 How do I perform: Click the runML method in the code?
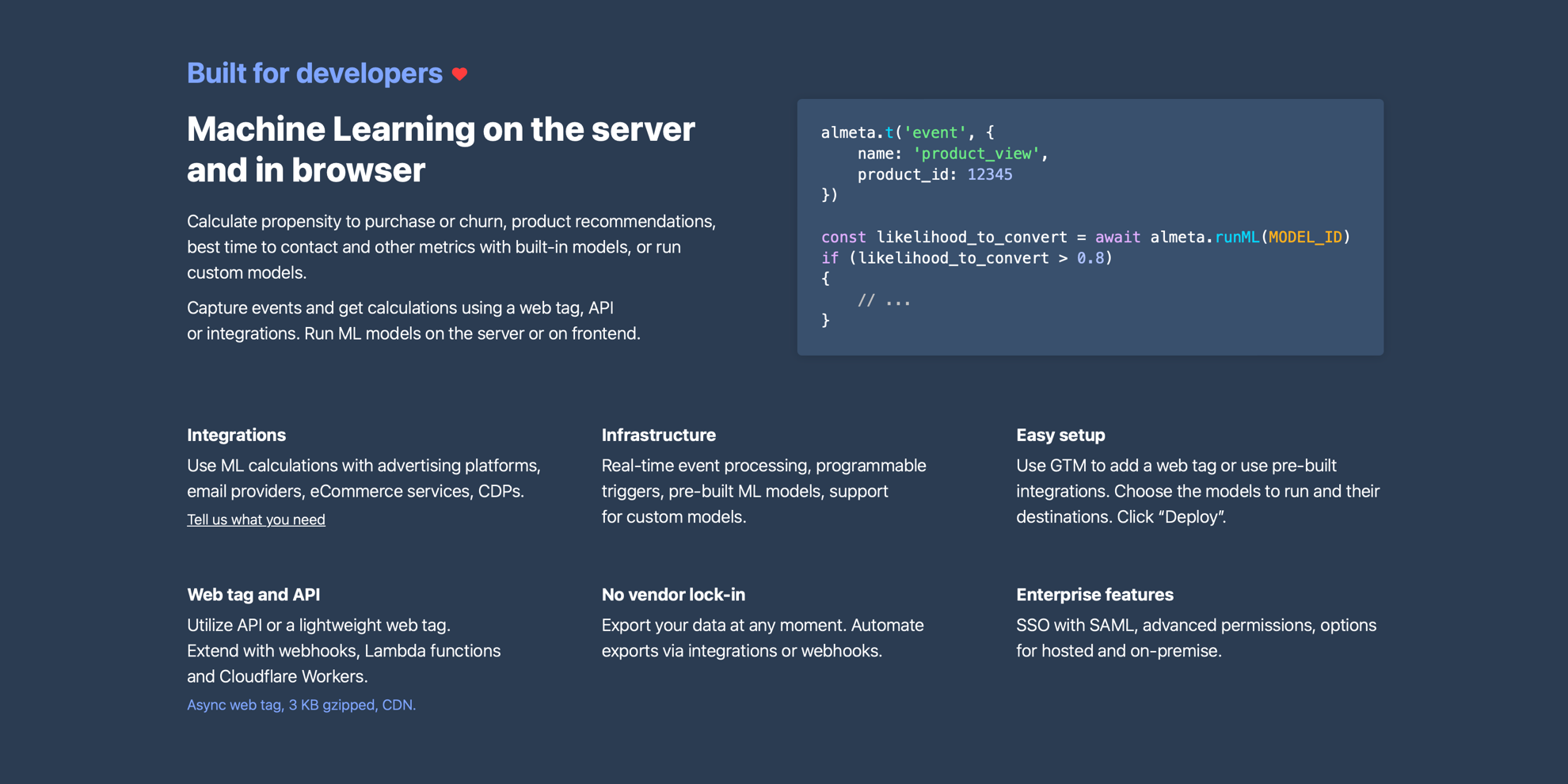click(x=1236, y=237)
